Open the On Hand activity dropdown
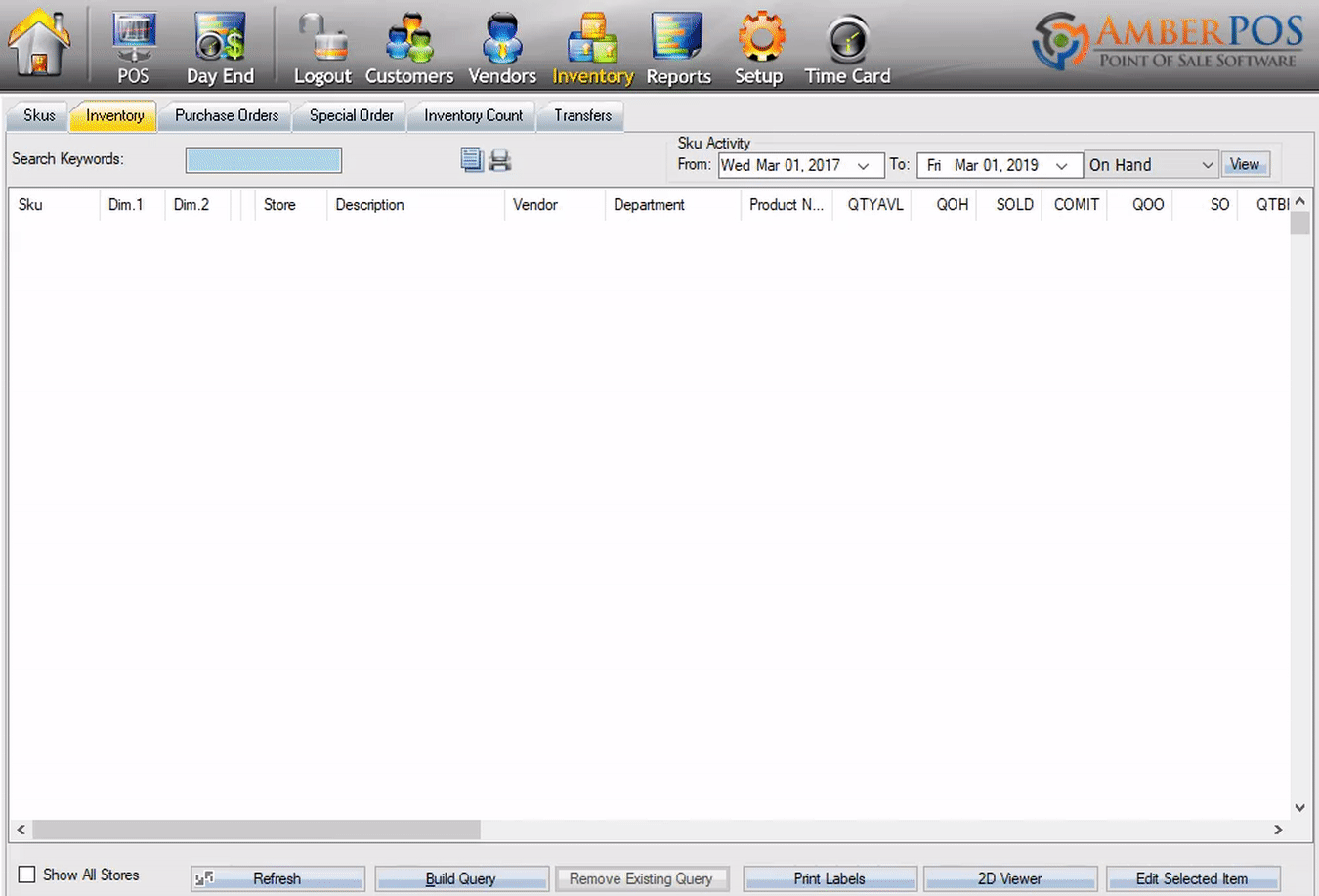Viewport: 1319px width, 896px height. coord(1151,165)
